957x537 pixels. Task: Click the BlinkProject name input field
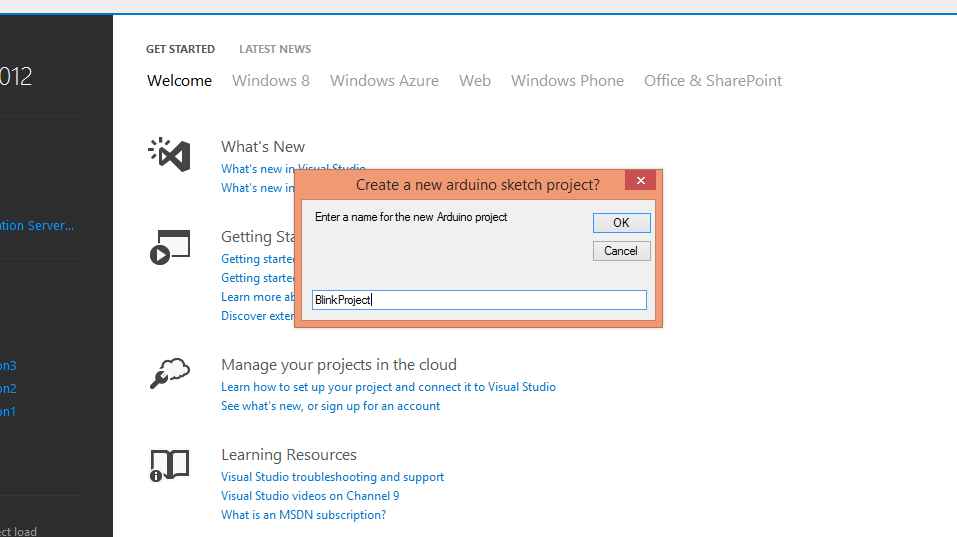pos(479,300)
